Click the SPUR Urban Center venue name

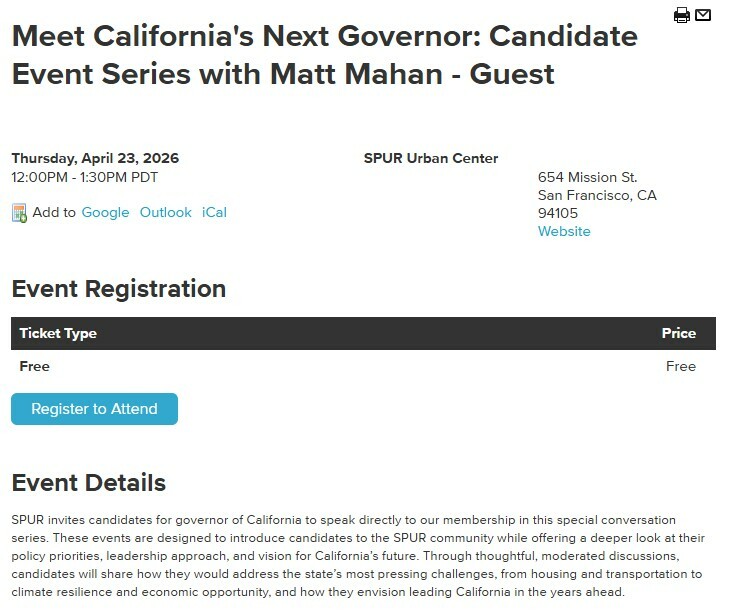[x=431, y=158]
